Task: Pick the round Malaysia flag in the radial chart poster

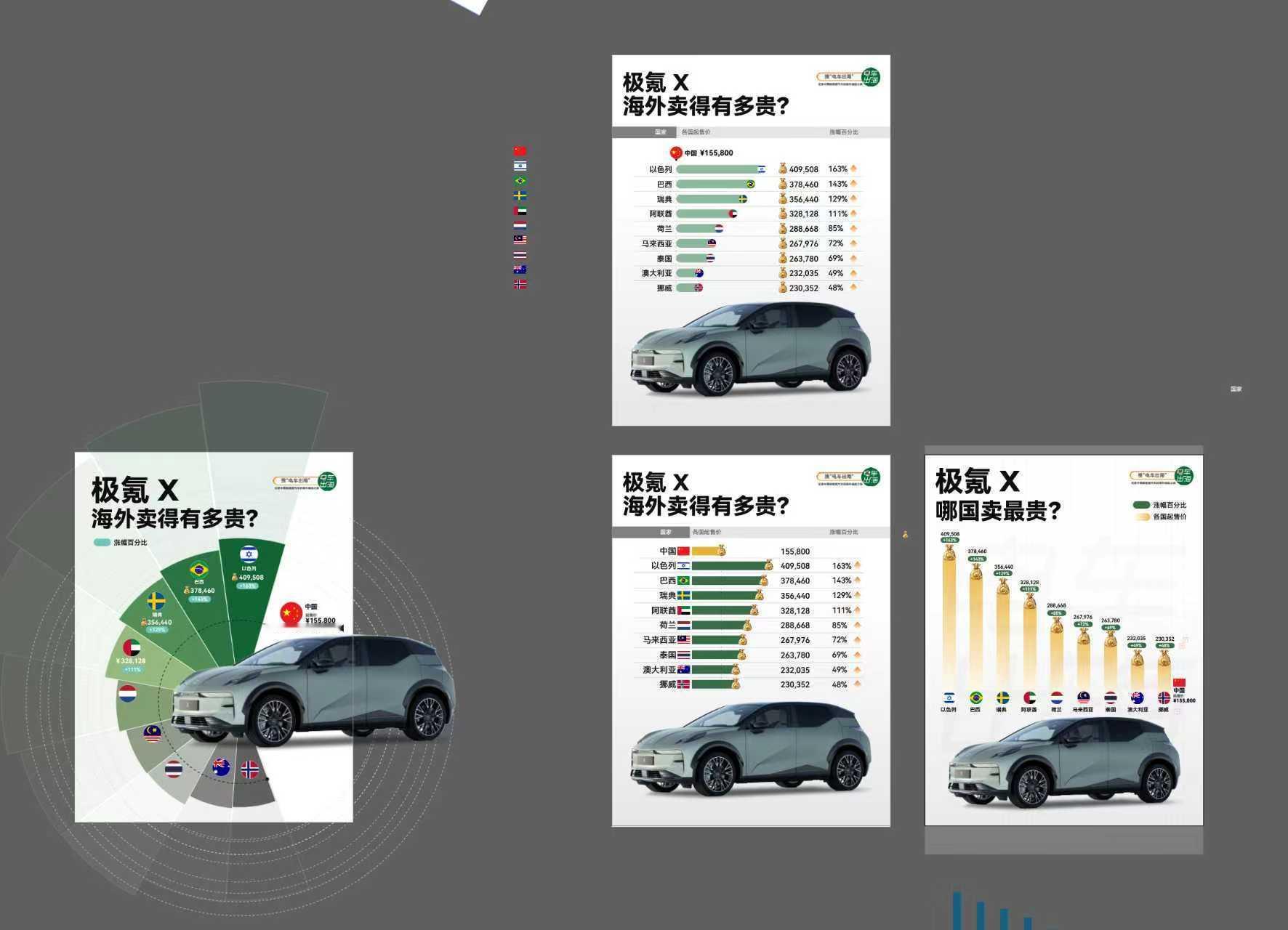Action: (152, 734)
